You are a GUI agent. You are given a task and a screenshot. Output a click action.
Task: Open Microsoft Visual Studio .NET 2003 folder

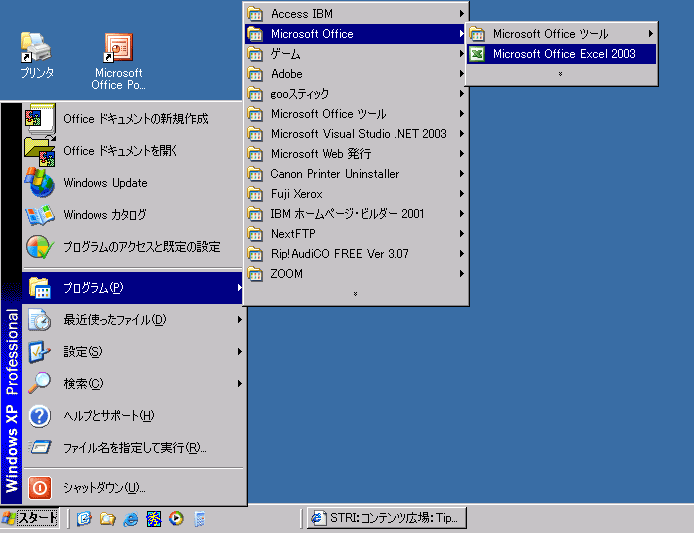point(356,134)
